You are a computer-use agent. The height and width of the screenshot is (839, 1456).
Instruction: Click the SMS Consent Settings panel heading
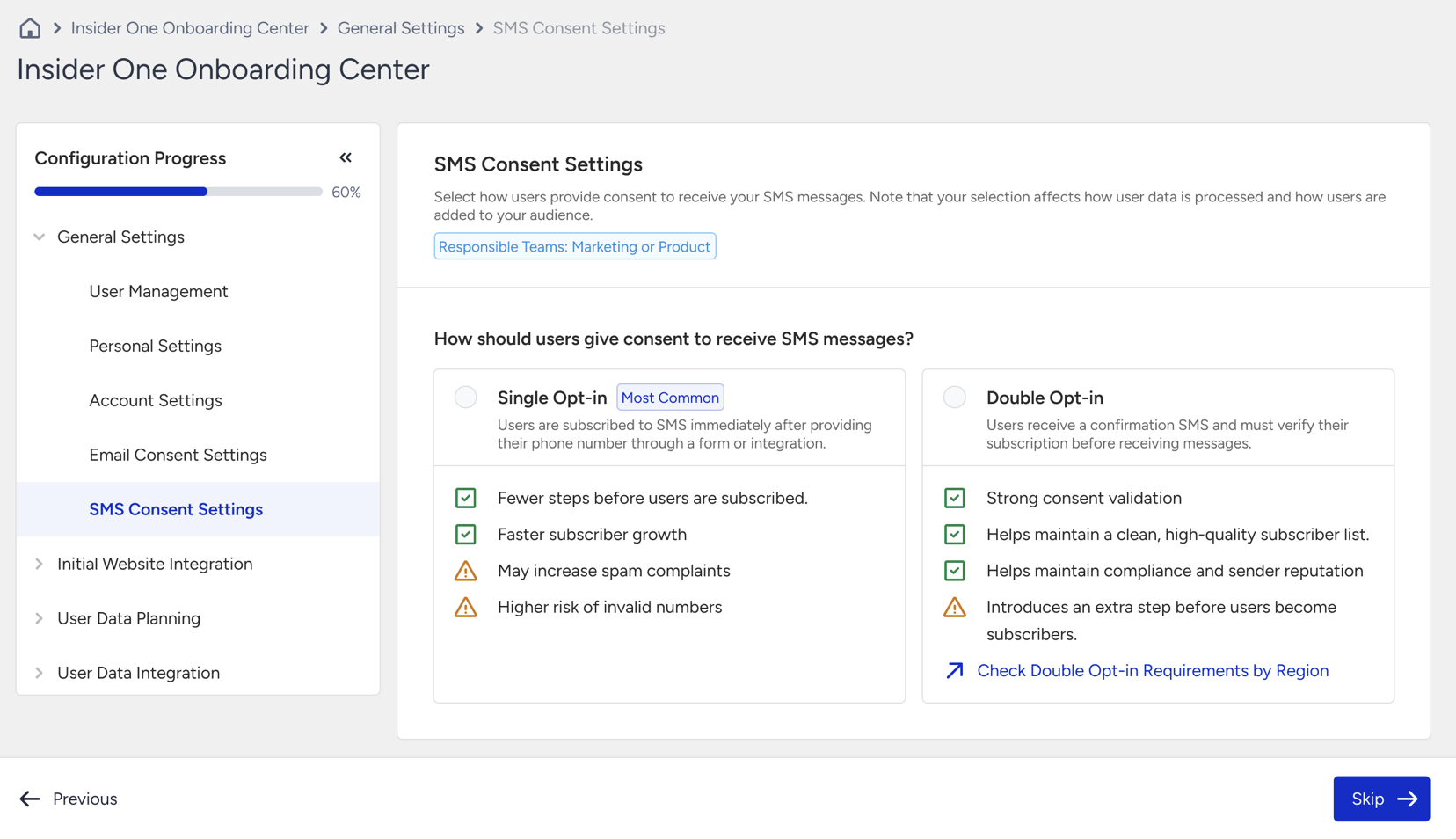coord(538,164)
